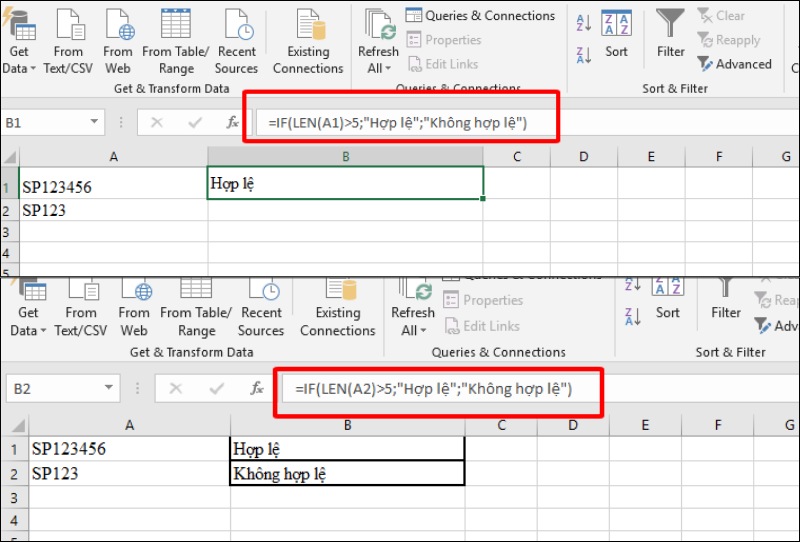Open Recent Sources in the upper ribbon

(x=237, y=24)
